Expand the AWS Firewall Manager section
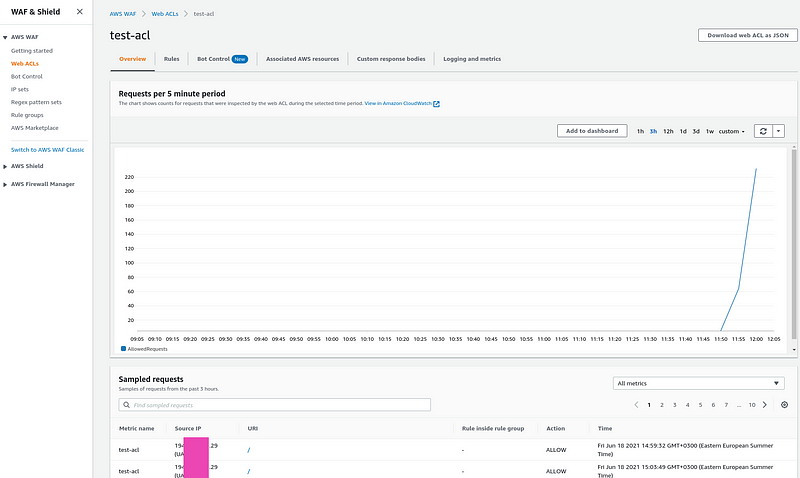 click(5, 184)
